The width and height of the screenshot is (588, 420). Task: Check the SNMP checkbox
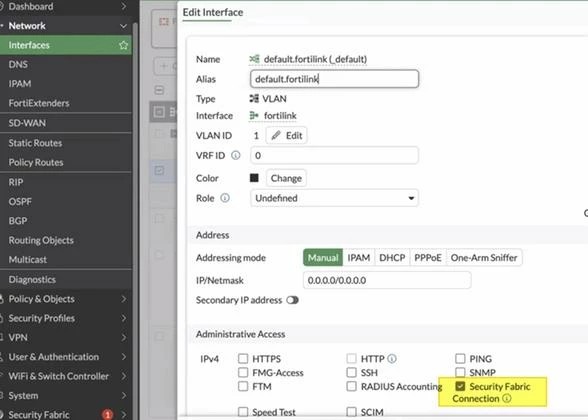pos(460,372)
